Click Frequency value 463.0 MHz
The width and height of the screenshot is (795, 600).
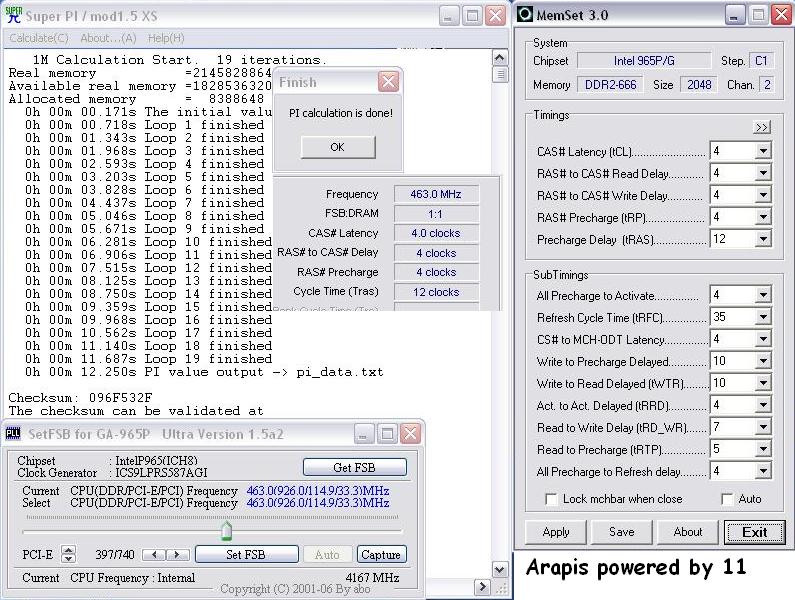click(436, 194)
